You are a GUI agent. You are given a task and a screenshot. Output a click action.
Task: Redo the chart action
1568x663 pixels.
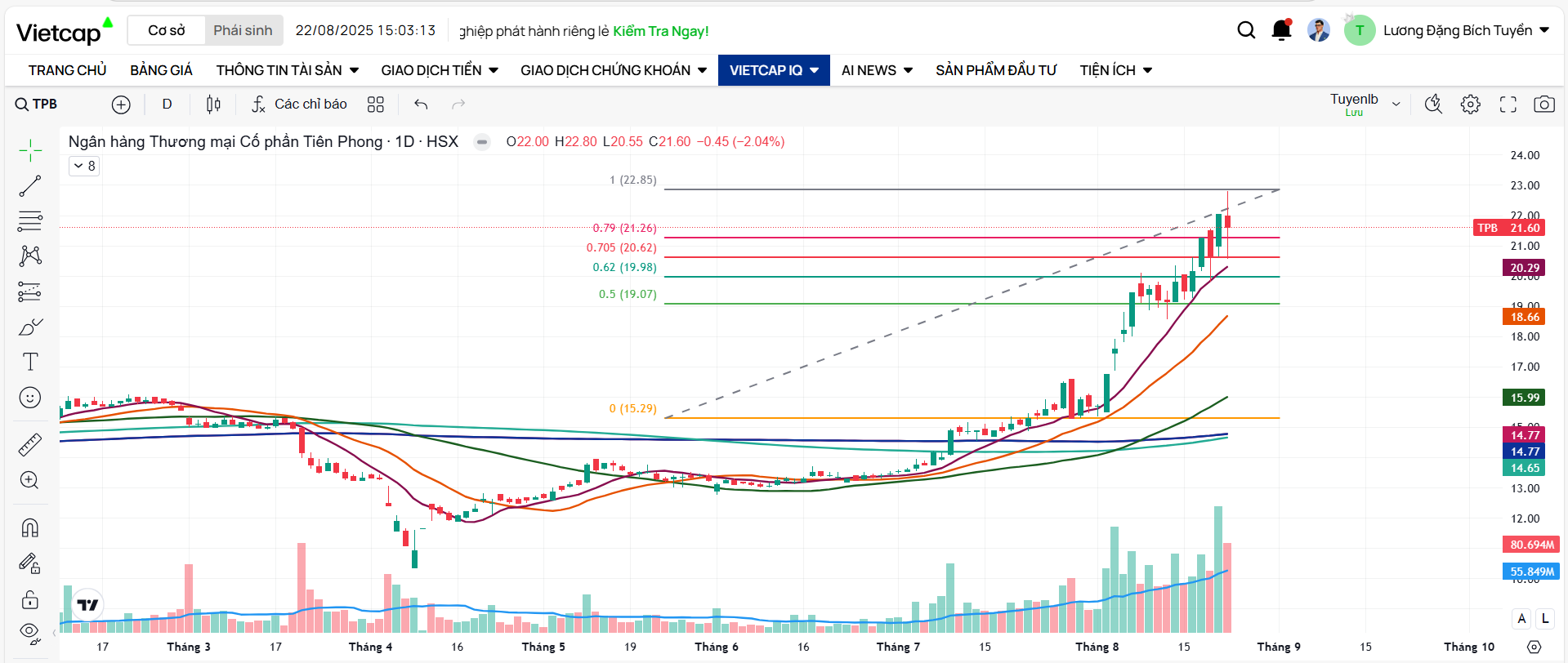click(458, 105)
